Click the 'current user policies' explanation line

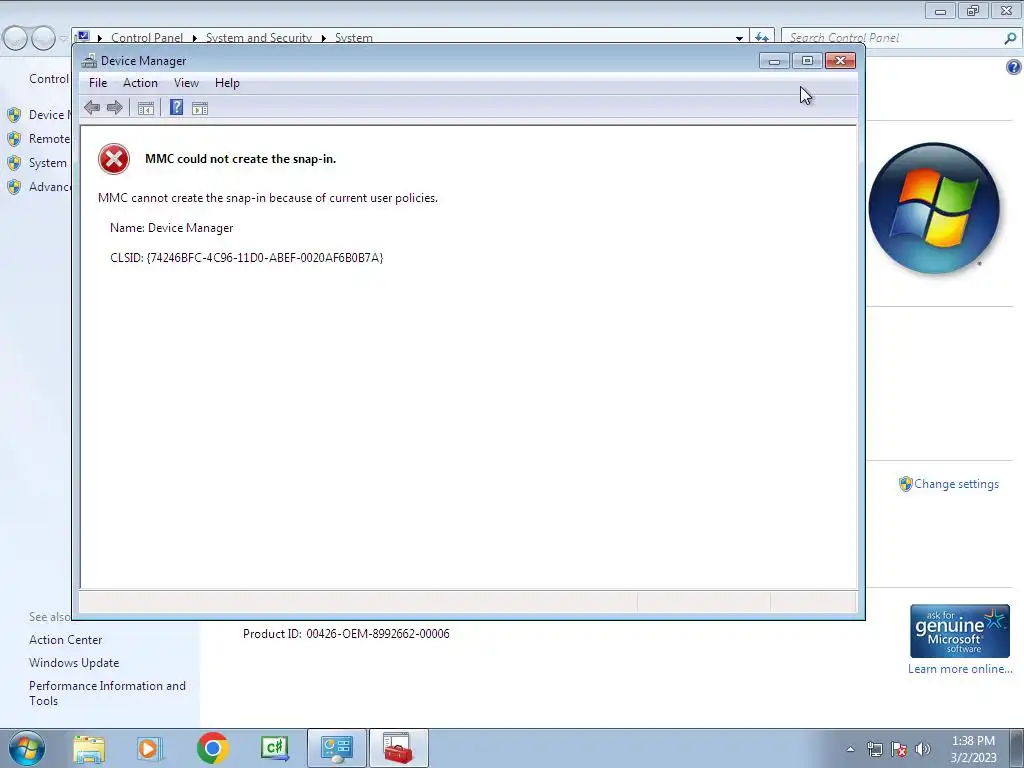tap(268, 198)
